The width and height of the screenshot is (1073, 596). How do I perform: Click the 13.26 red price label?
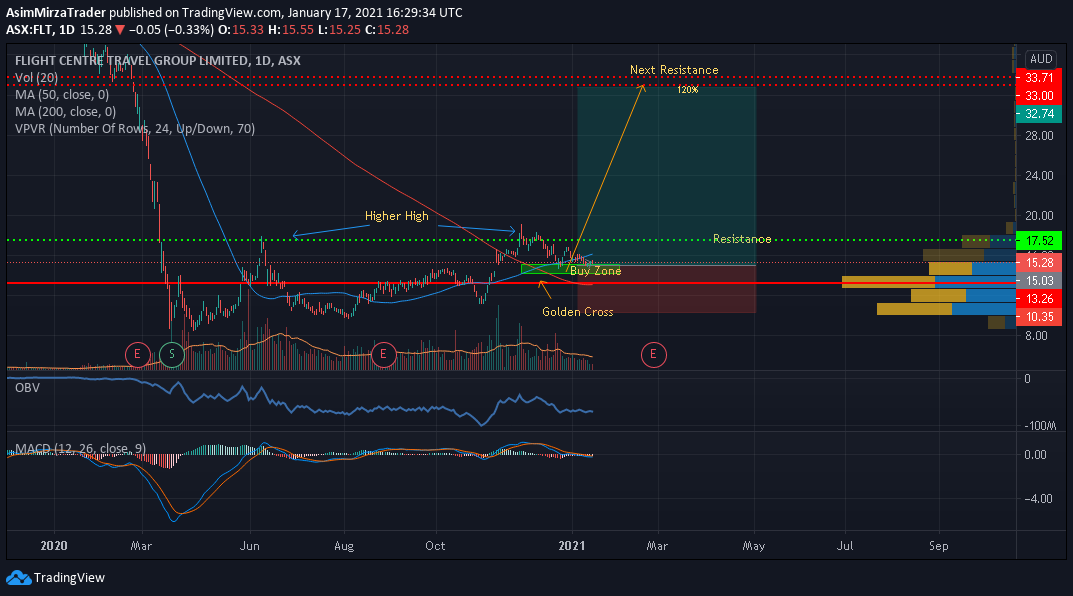(1039, 298)
